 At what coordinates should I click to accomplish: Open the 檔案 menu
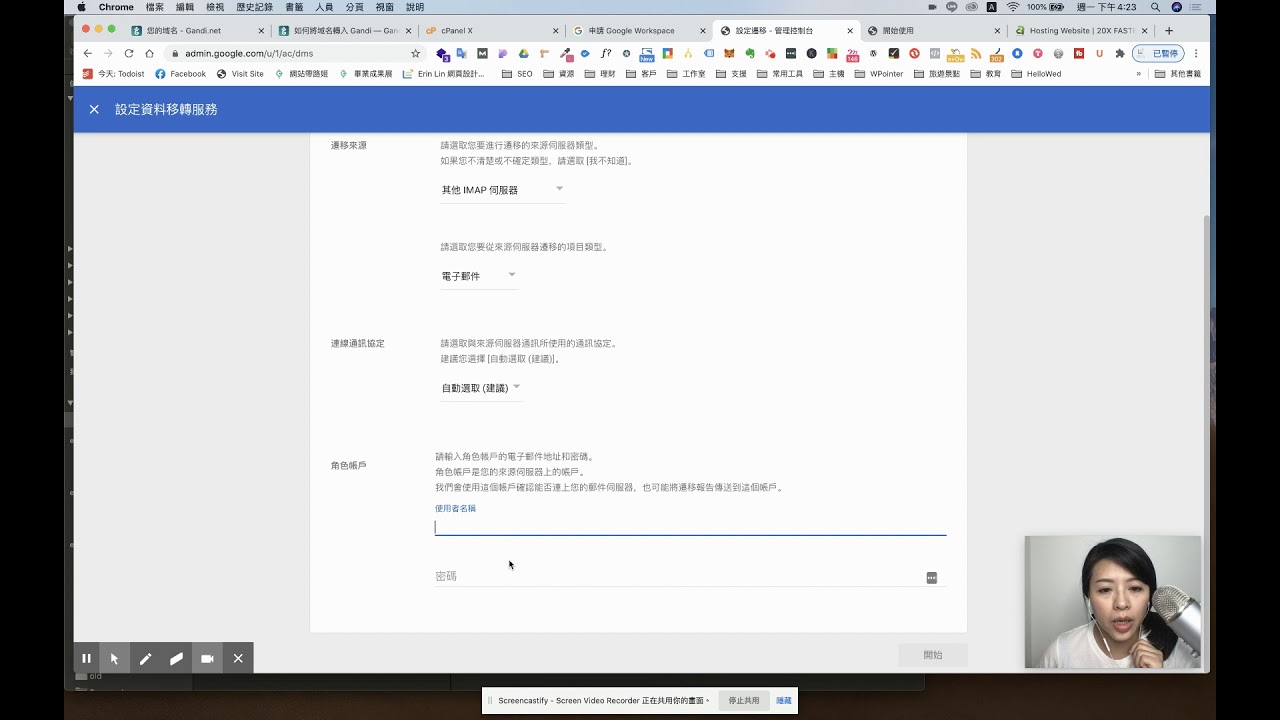[x=155, y=7]
